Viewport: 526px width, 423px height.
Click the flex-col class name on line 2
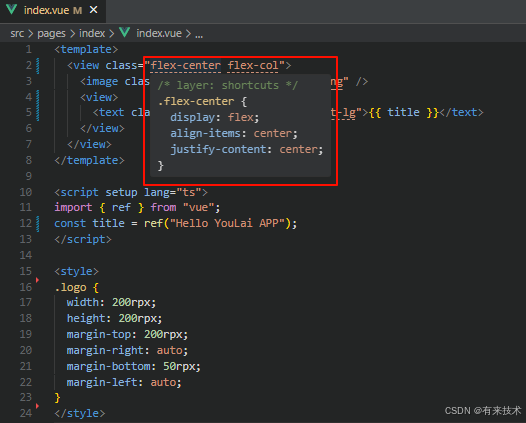[253, 65]
